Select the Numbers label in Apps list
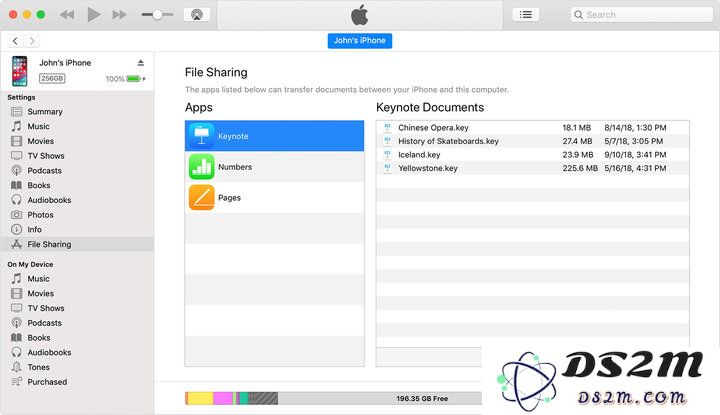Image resolution: width=720 pixels, height=415 pixels. pyautogui.click(x=235, y=167)
